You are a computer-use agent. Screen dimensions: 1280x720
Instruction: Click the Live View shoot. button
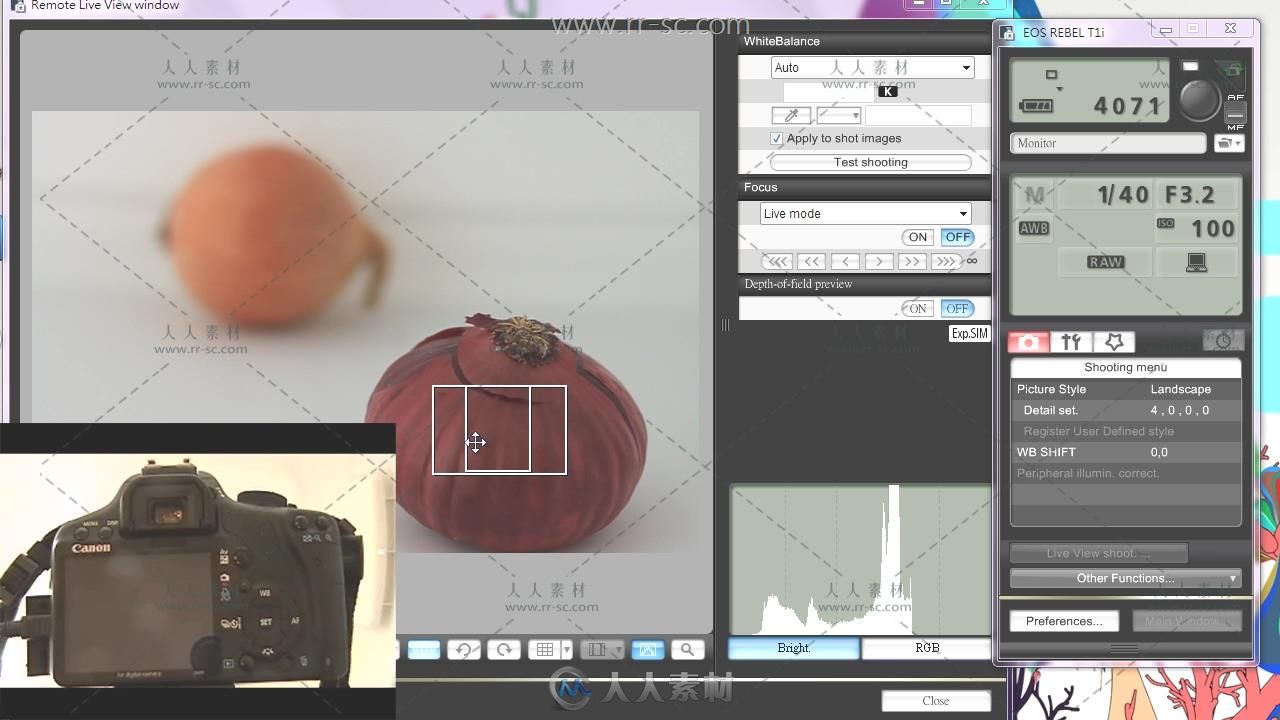tap(1098, 553)
